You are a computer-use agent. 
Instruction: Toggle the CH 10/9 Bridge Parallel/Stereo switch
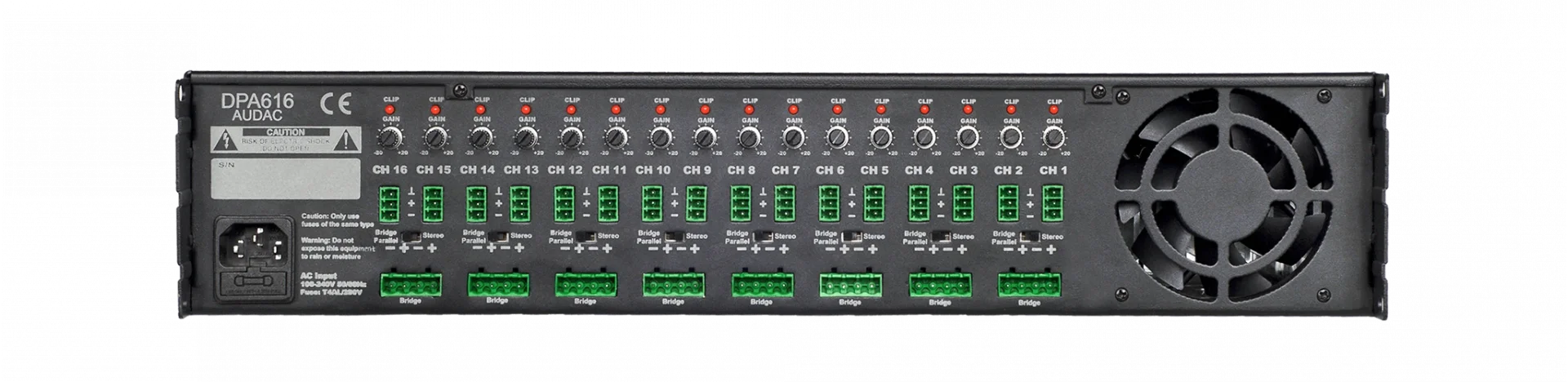675,236
